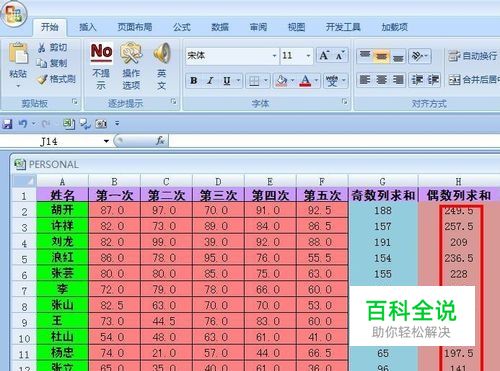Switch to the 开发工具 tab
The height and width of the screenshot is (371, 500).
coord(343,27)
